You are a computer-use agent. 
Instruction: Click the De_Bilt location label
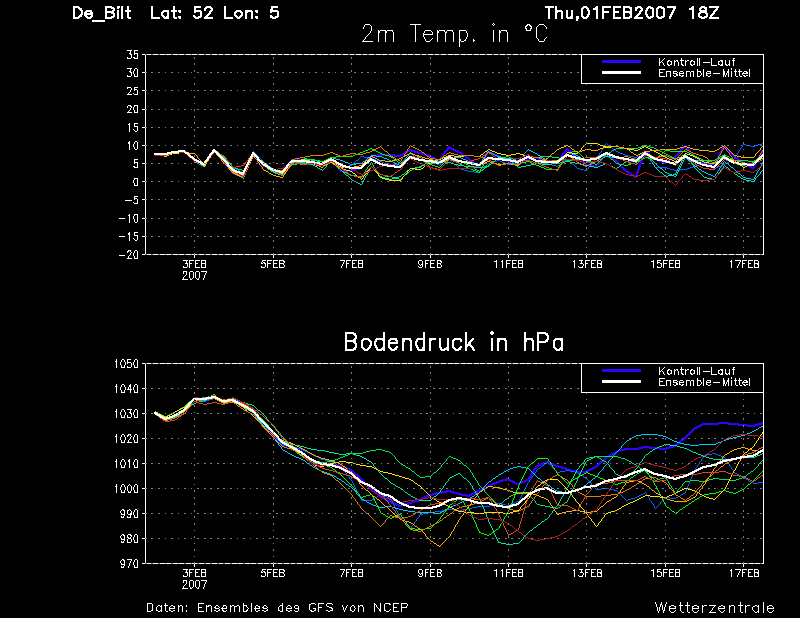pyautogui.click(x=102, y=13)
